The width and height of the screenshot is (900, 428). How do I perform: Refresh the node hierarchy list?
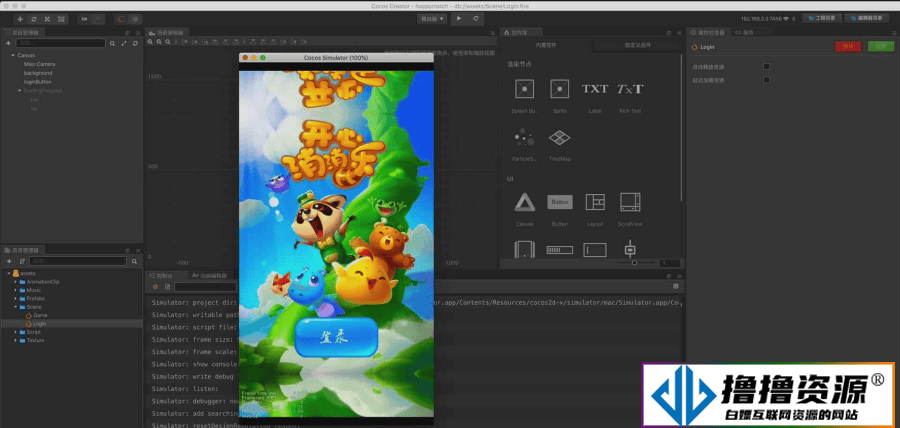pyautogui.click(x=135, y=44)
